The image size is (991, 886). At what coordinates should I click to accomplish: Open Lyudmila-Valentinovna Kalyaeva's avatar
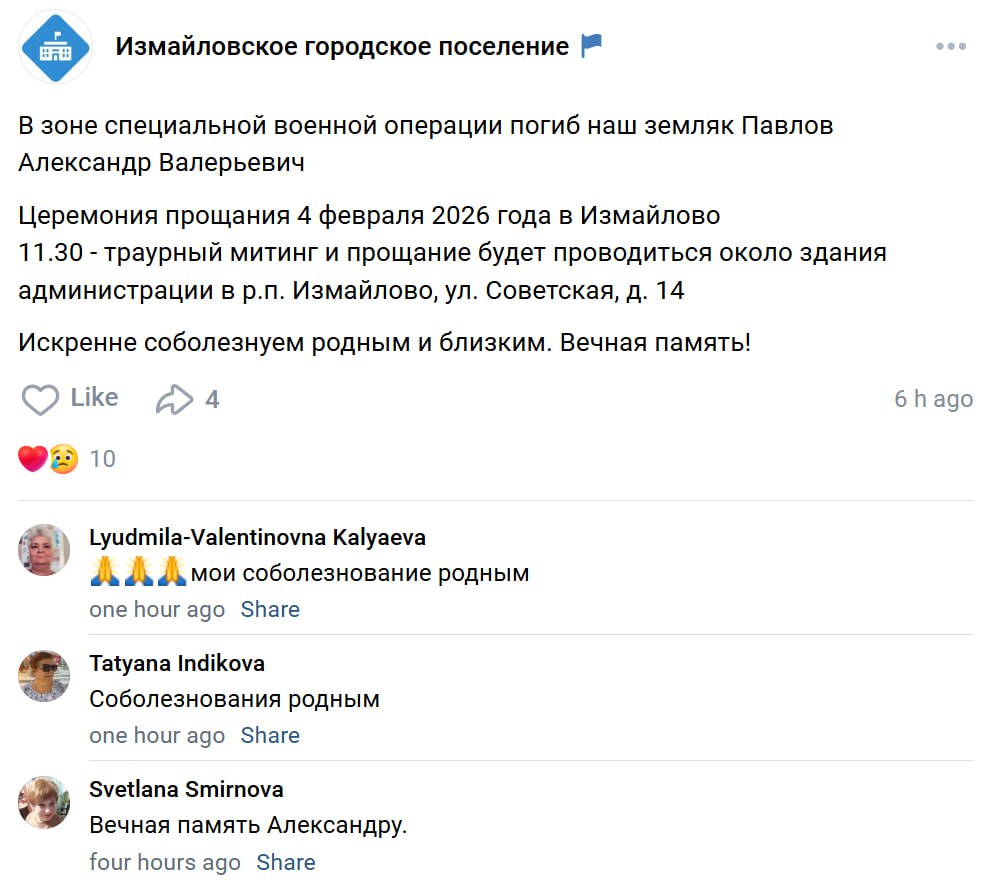[44, 549]
